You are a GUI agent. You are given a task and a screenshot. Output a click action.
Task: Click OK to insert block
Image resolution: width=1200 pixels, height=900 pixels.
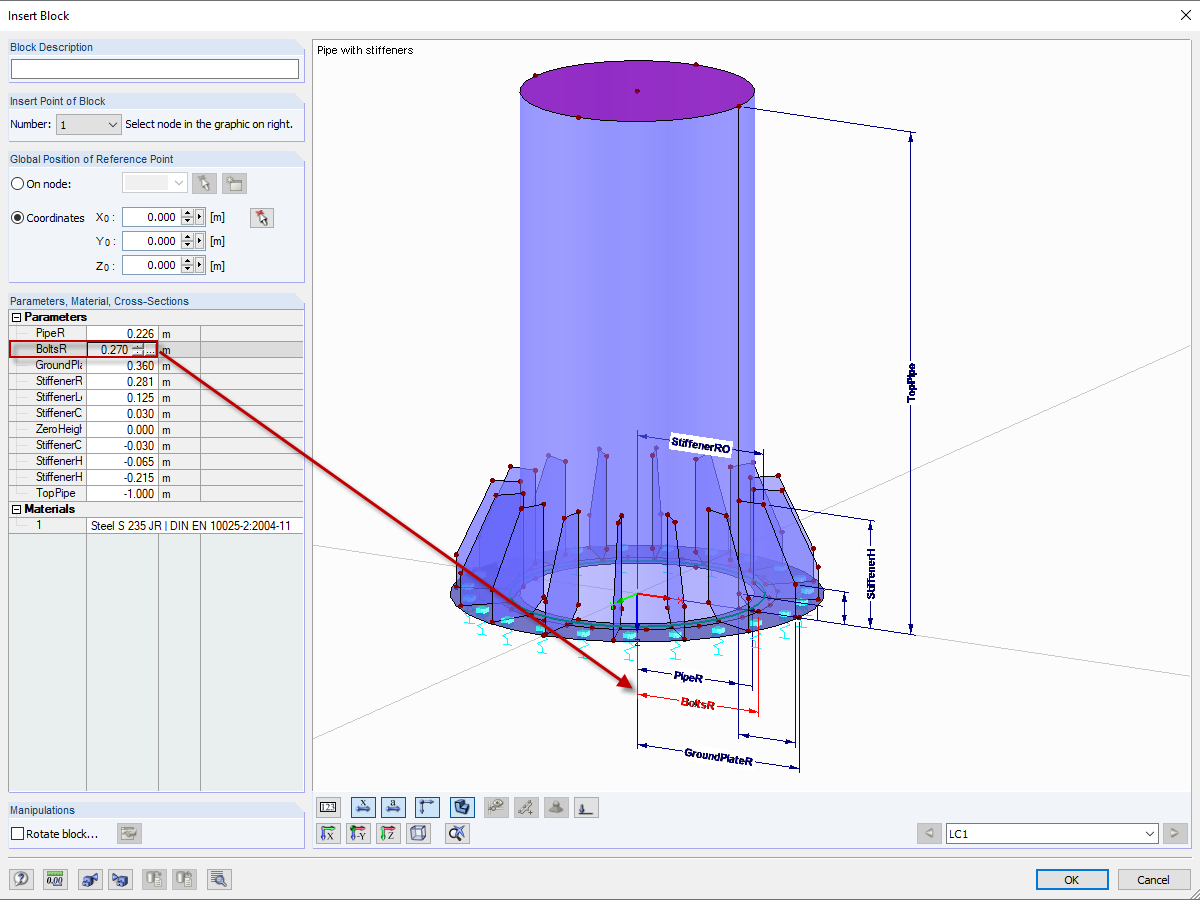(x=1071, y=880)
